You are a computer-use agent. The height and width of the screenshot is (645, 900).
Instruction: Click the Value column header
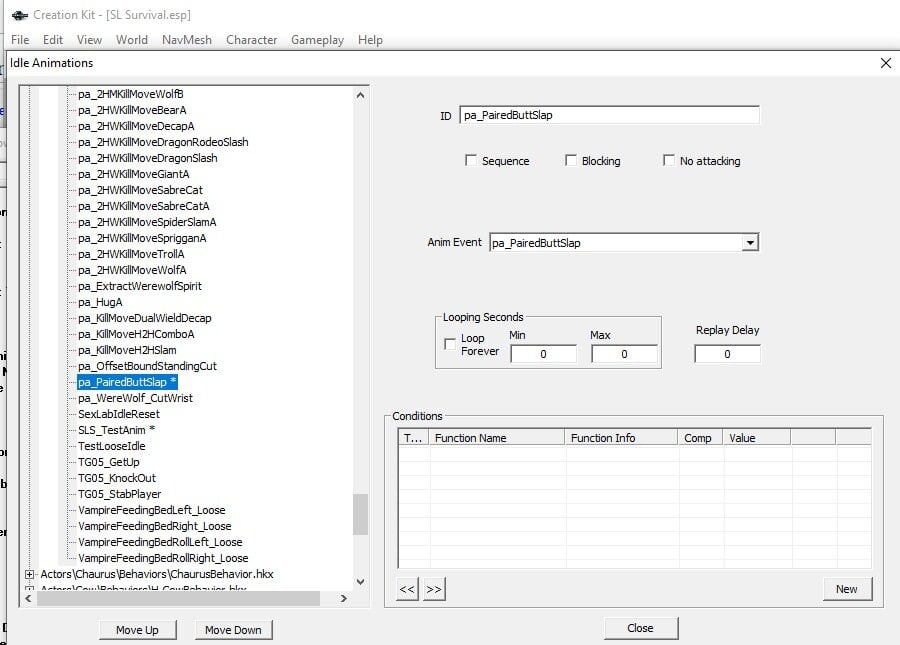point(757,438)
